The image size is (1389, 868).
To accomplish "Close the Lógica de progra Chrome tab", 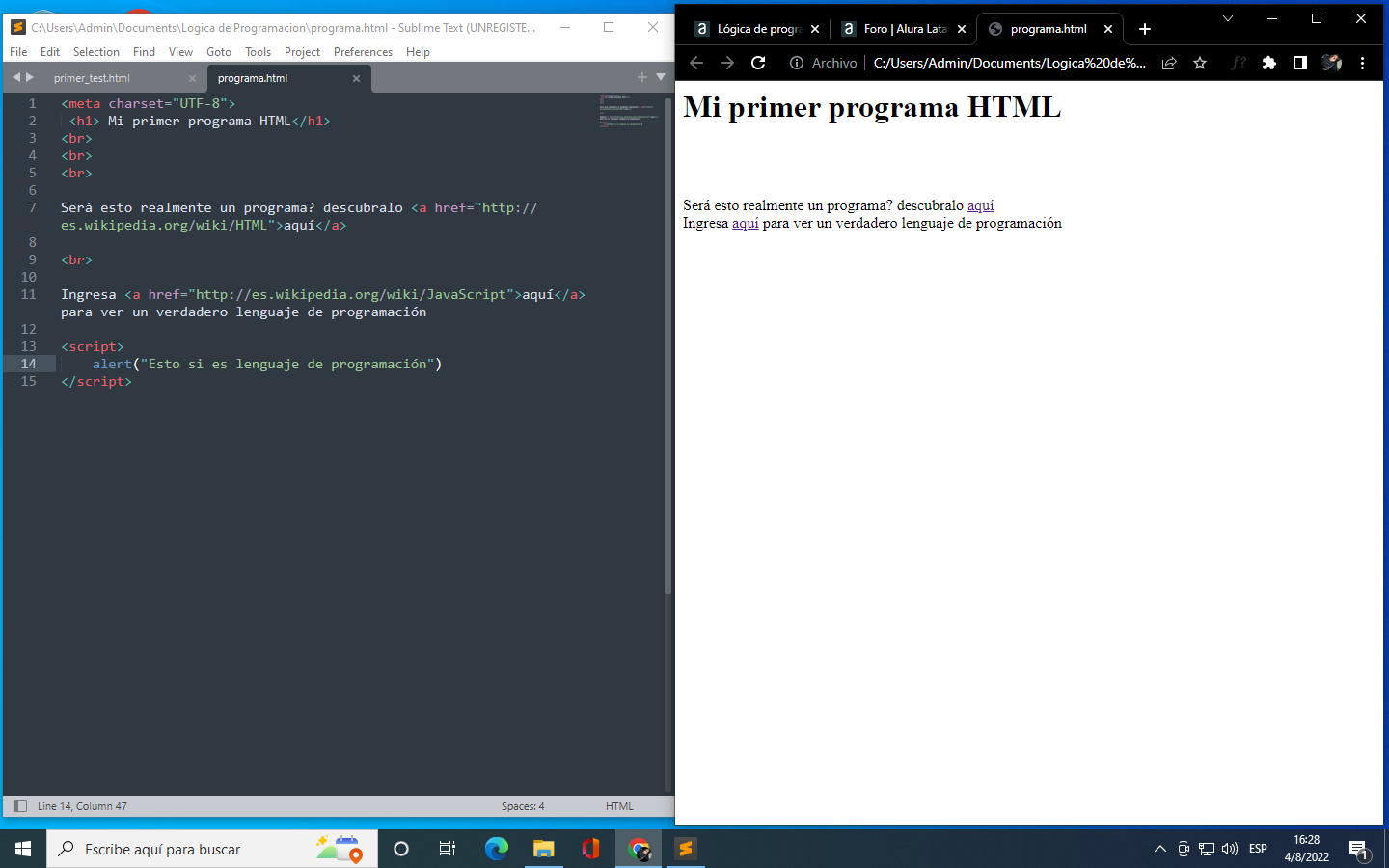I will pos(815,29).
